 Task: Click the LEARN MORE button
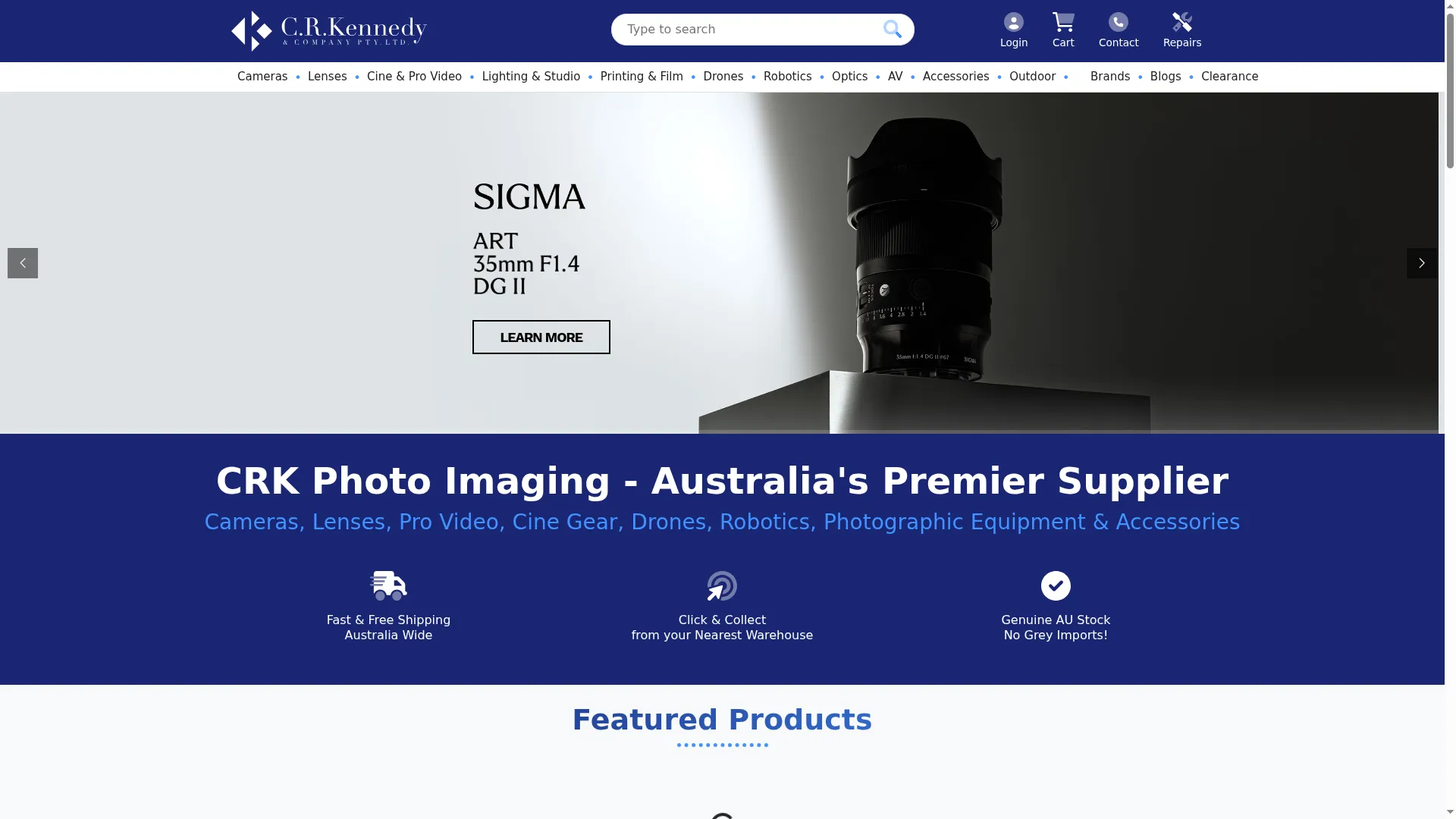click(x=541, y=337)
